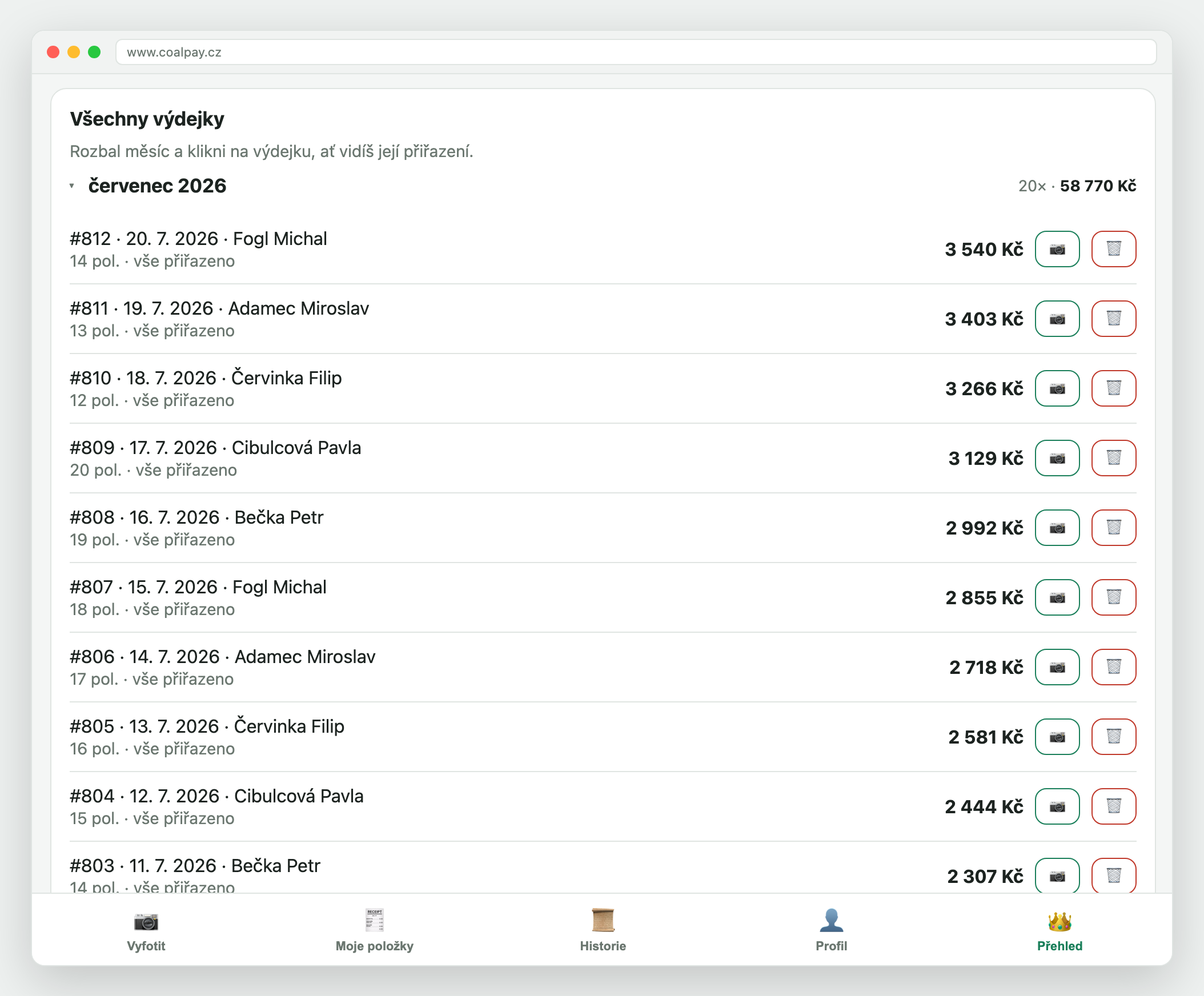Open the Moje položky tab
The width and height of the screenshot is (1204, 996).
pos(374,930)
